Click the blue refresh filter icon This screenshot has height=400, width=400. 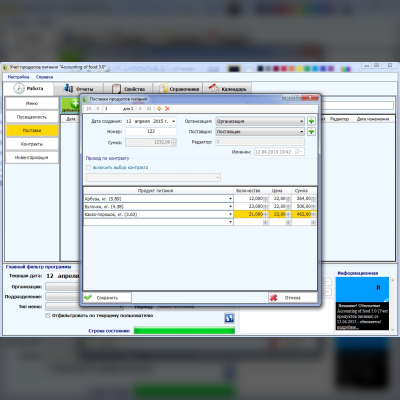click(x=229, y=318)
